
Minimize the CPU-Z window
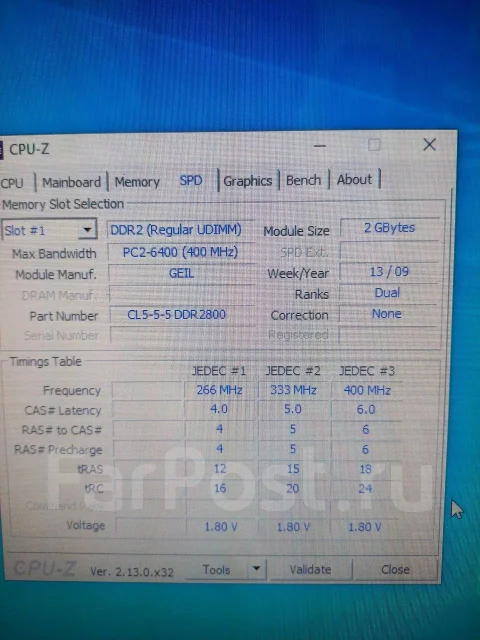tap(320, 146)
